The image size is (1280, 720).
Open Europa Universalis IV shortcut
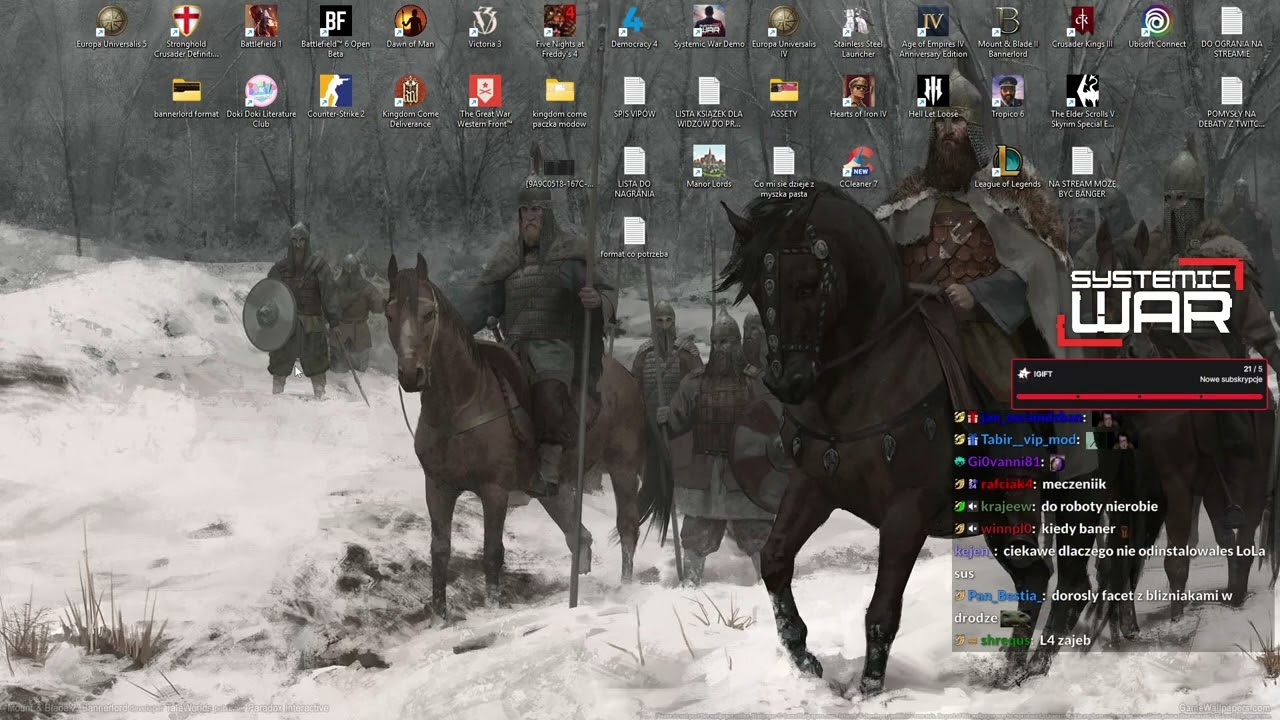(x=784, y=32)
